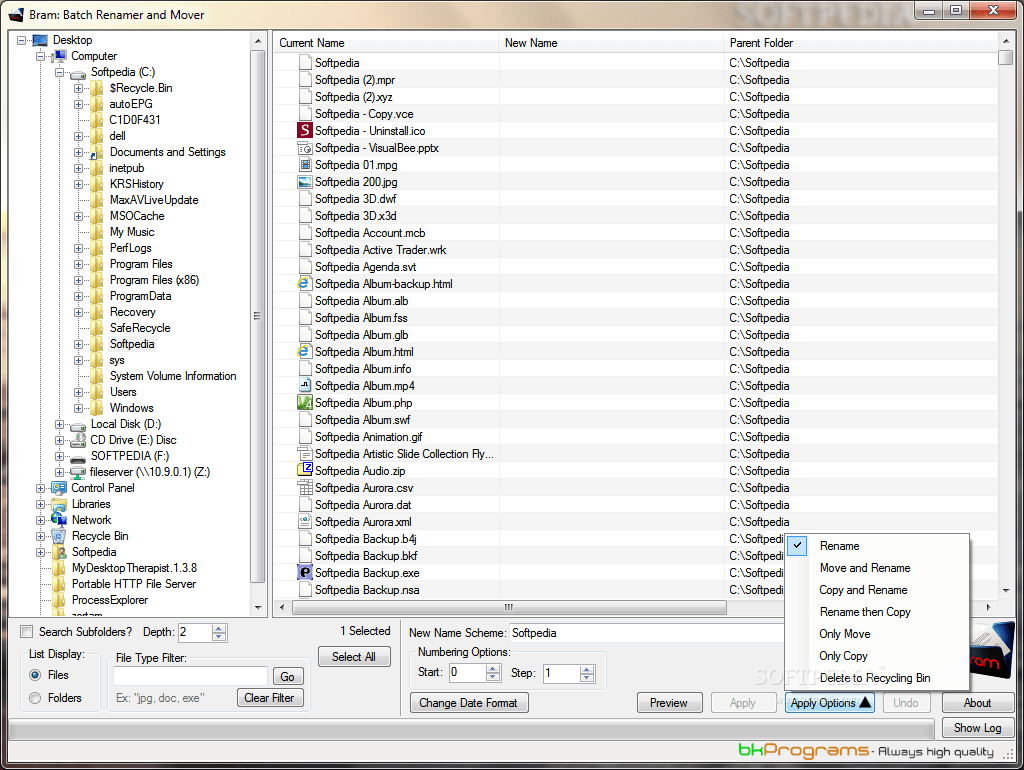Click the New Name Scheme text field
The image size is (1024, 770).
(647, 633)
